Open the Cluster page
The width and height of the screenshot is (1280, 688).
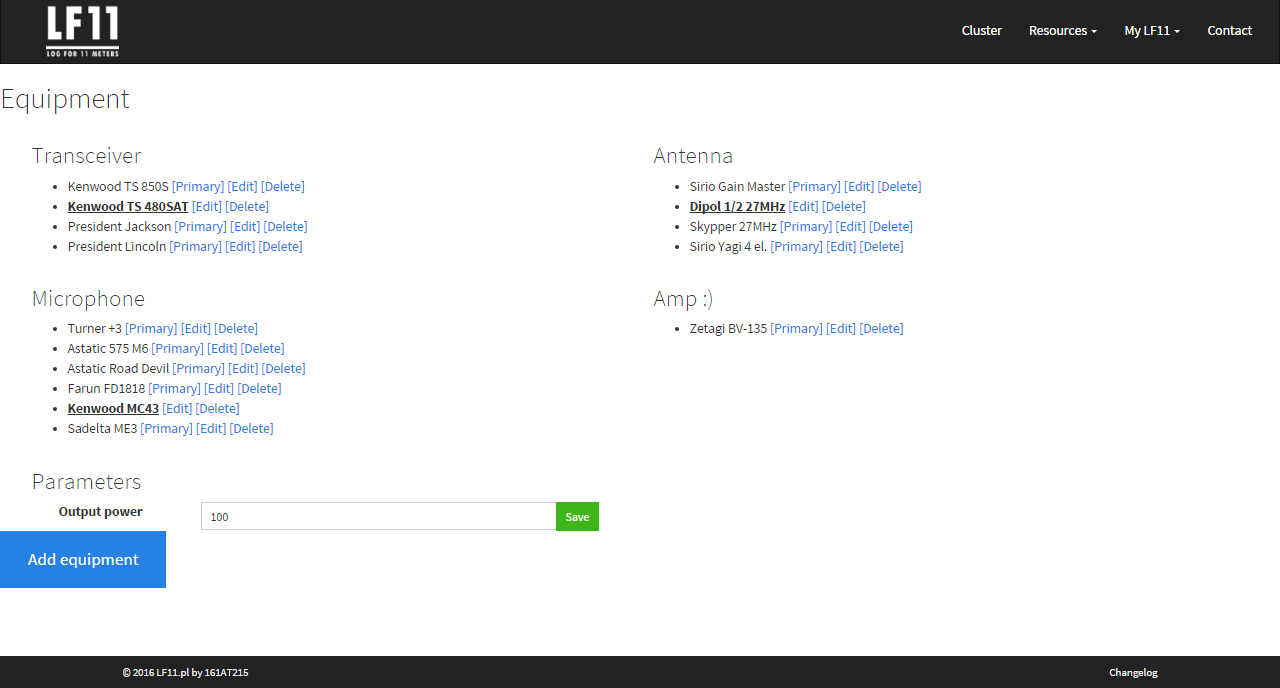click(x=981, y=31)
